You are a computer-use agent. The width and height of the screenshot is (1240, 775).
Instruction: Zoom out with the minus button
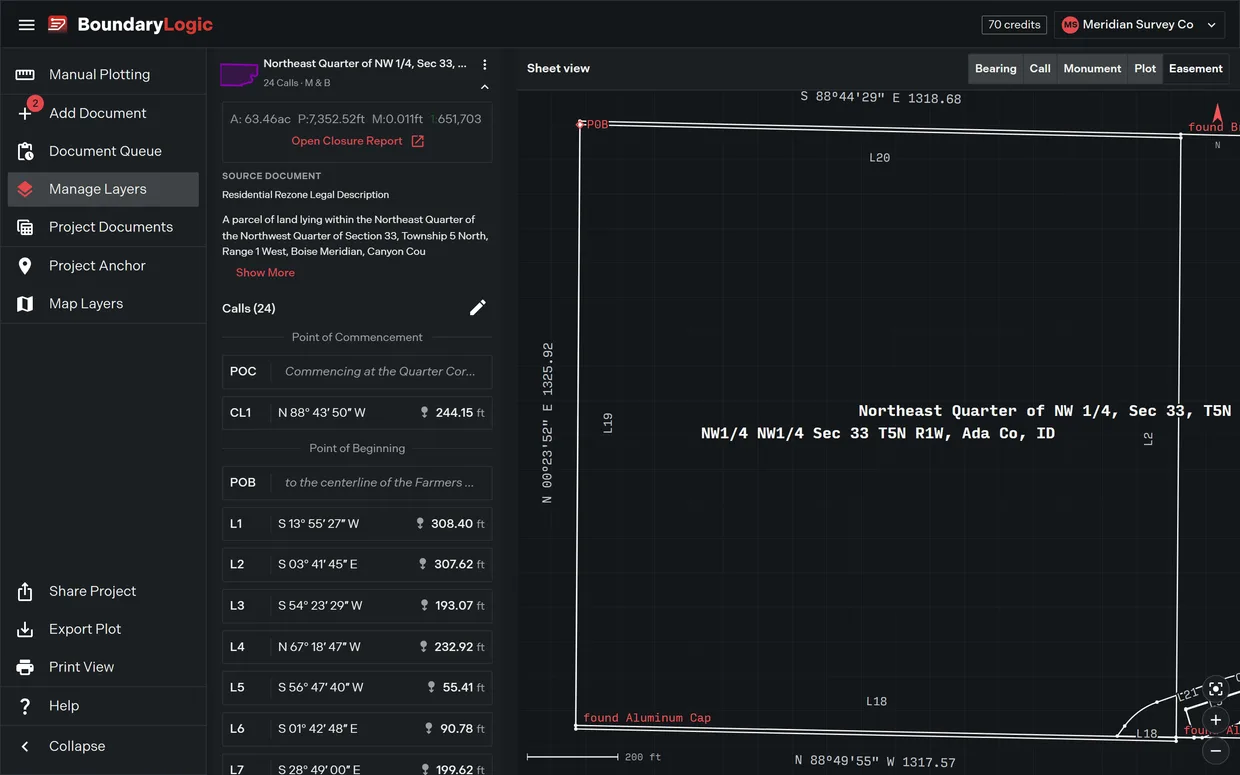point(1216,750)
